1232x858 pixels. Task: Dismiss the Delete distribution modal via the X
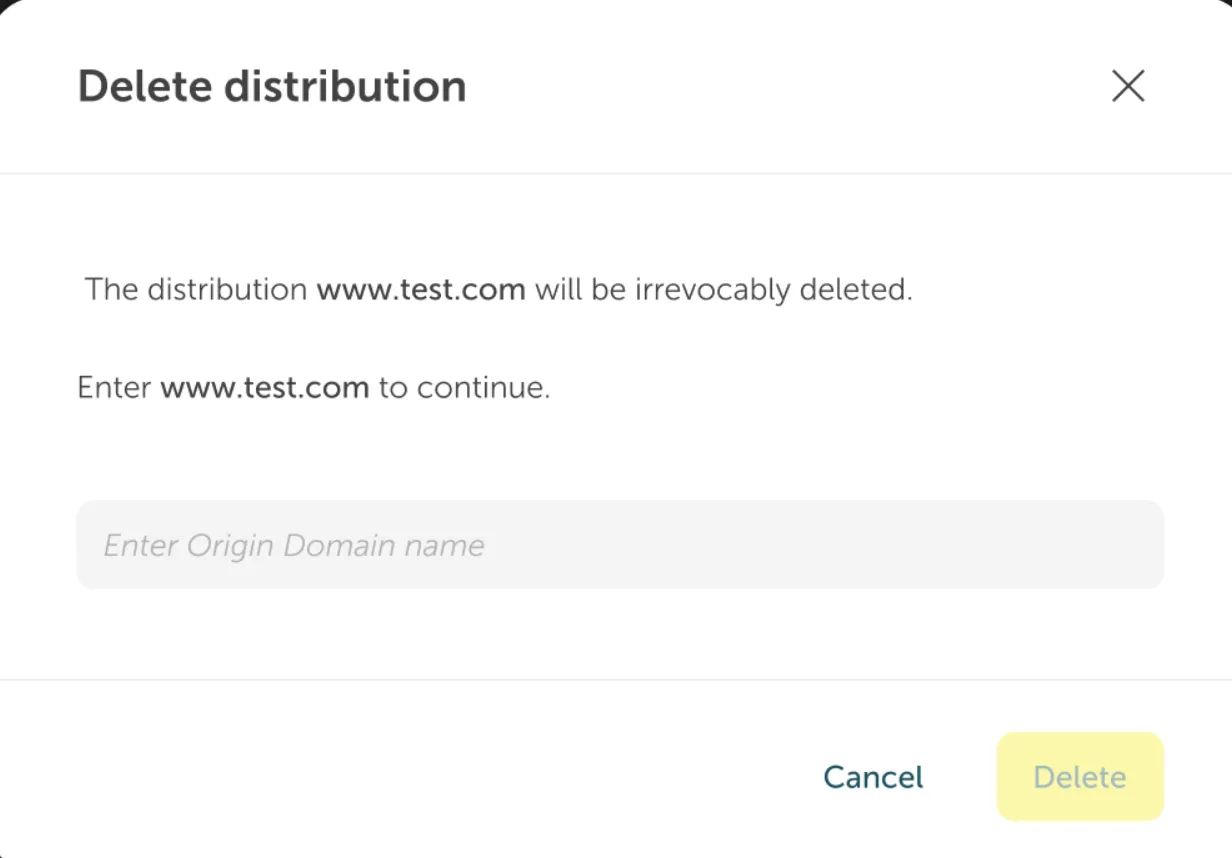tap(1128, 87)
